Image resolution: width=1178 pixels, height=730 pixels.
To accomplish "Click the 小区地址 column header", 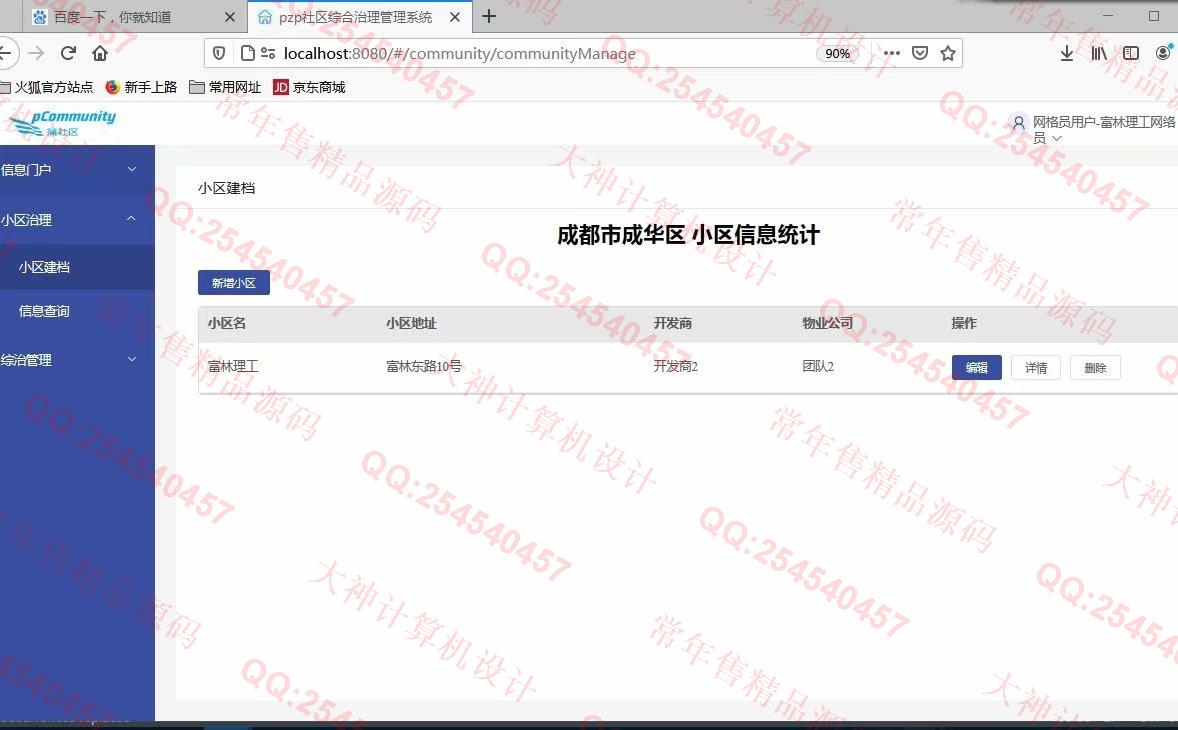I will pos(411,323).
